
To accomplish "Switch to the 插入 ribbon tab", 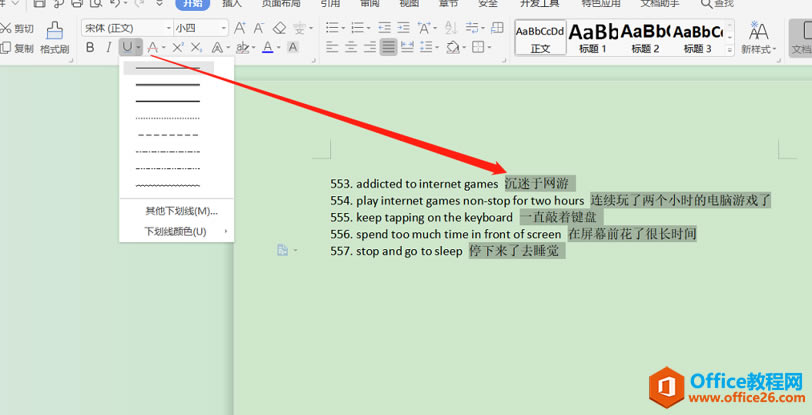I will click(231, 4).
